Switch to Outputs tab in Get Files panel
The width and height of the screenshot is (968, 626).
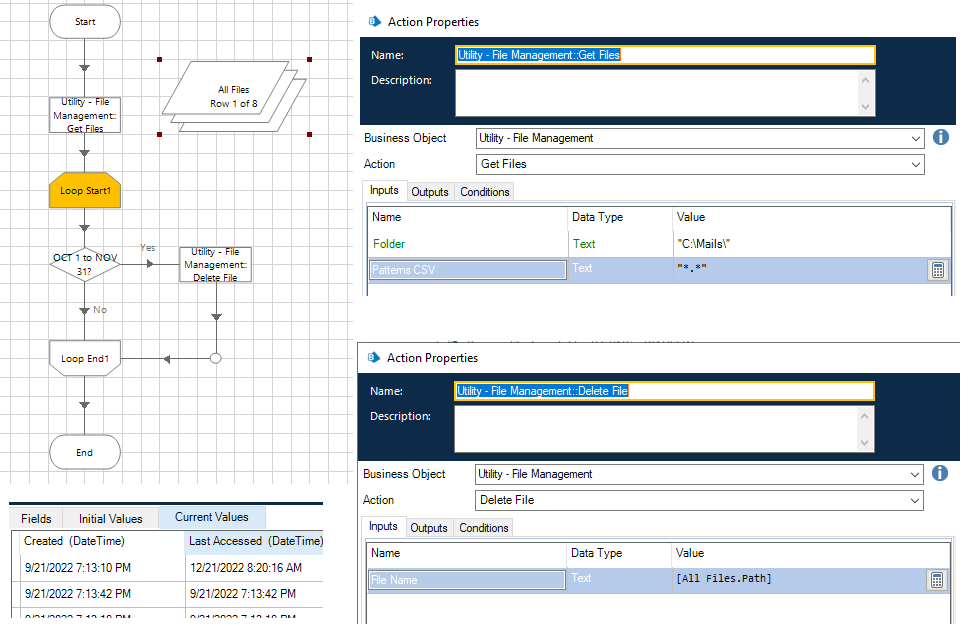tap(429, 192)
